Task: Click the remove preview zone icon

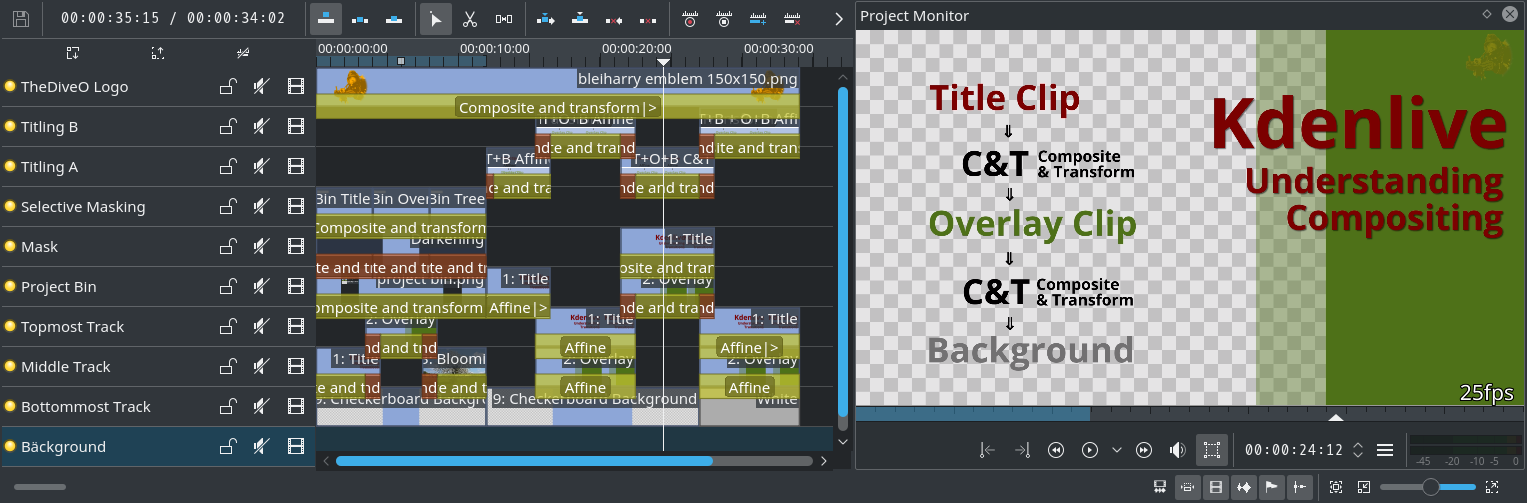Action: click(792, 18)
